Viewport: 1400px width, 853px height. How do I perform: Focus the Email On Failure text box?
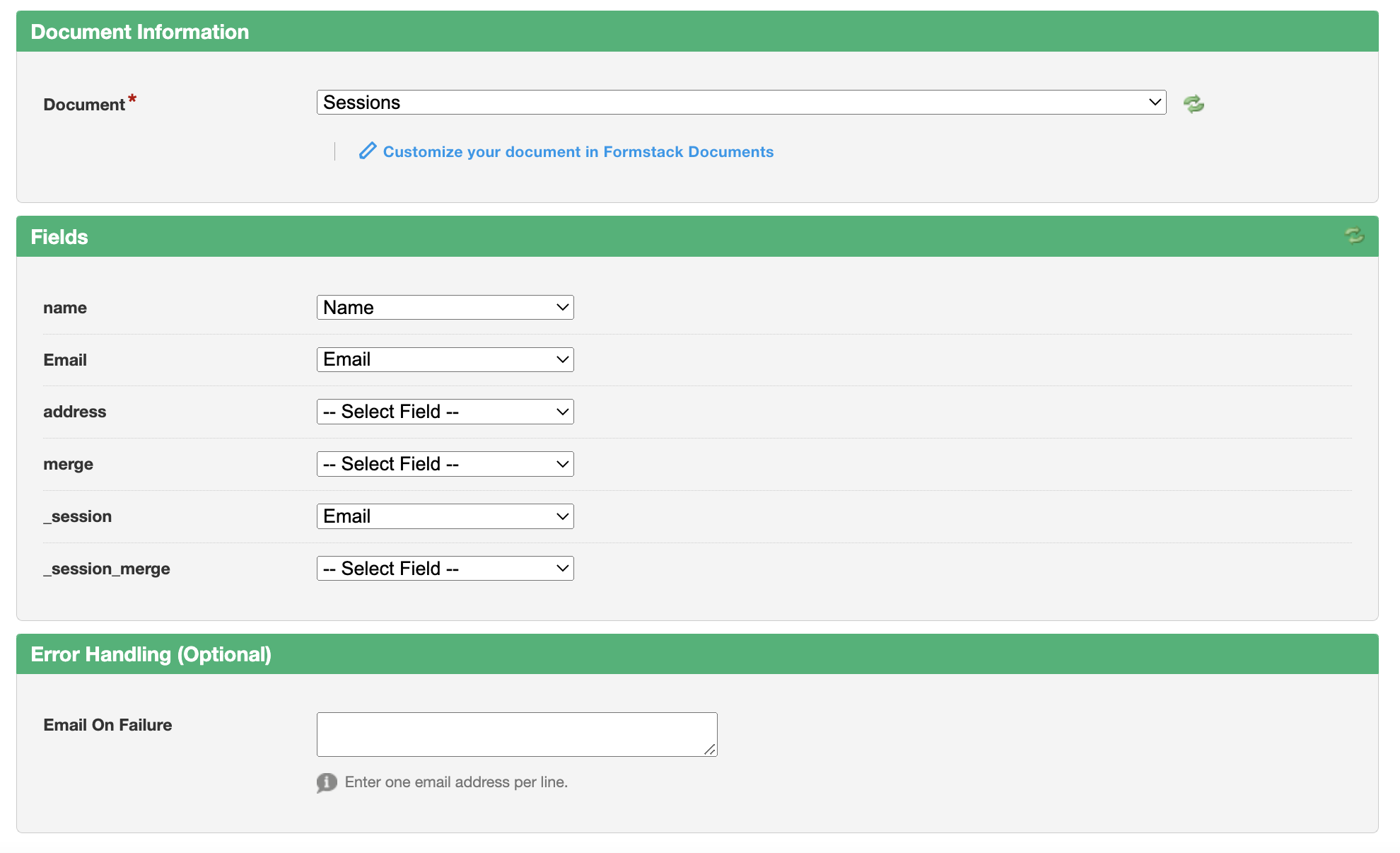(x=516, y=734)
